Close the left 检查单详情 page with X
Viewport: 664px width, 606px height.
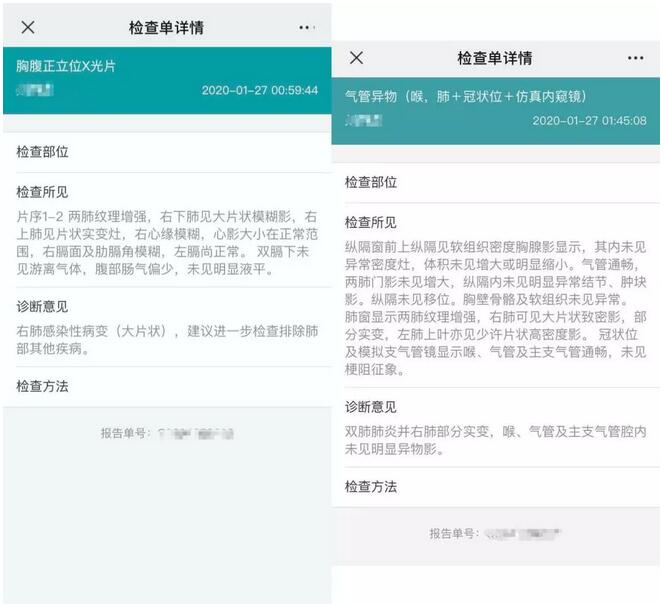pos(28,28)
